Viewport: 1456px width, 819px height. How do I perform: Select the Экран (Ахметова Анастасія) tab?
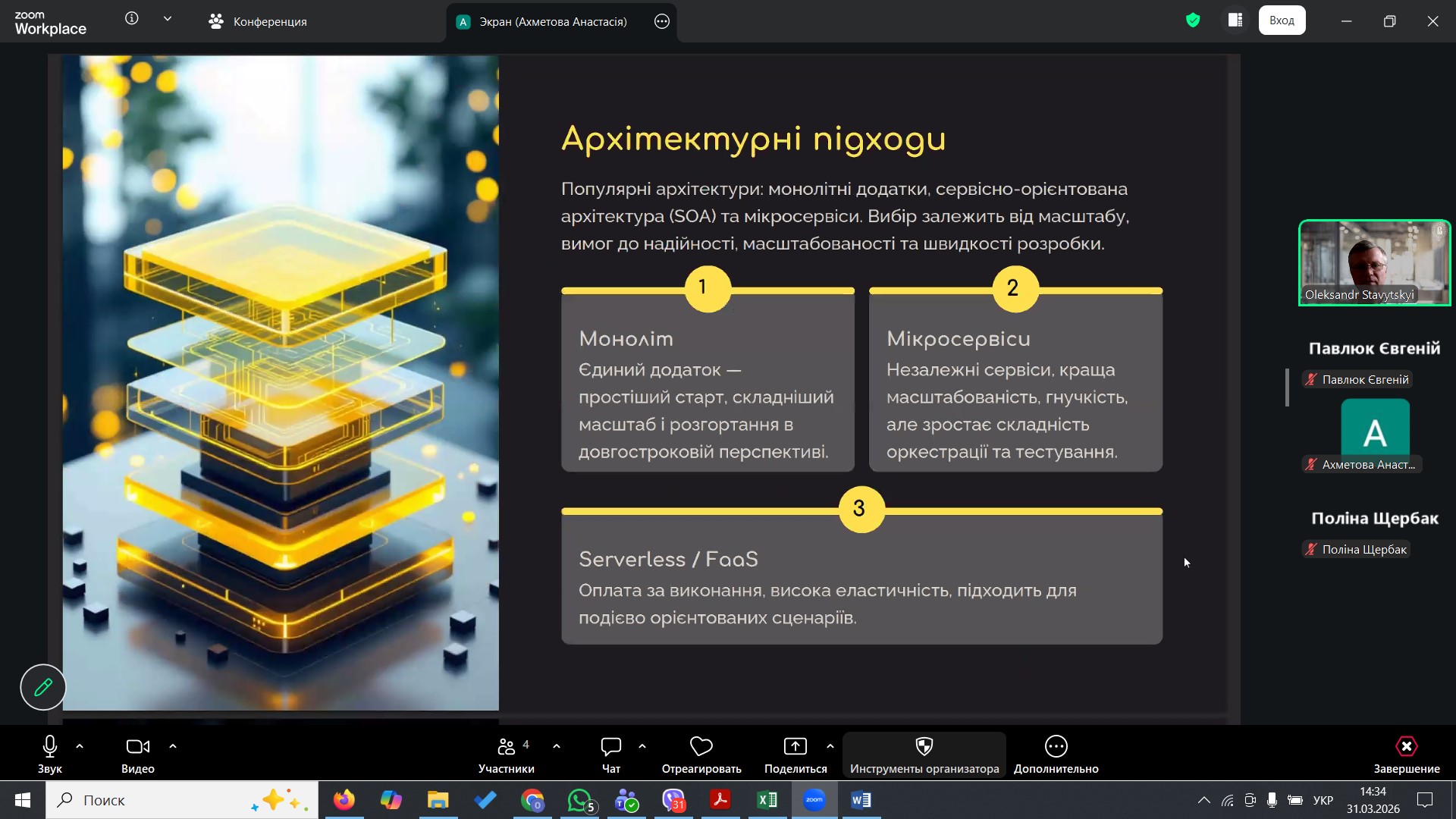(x=552, y=22)
